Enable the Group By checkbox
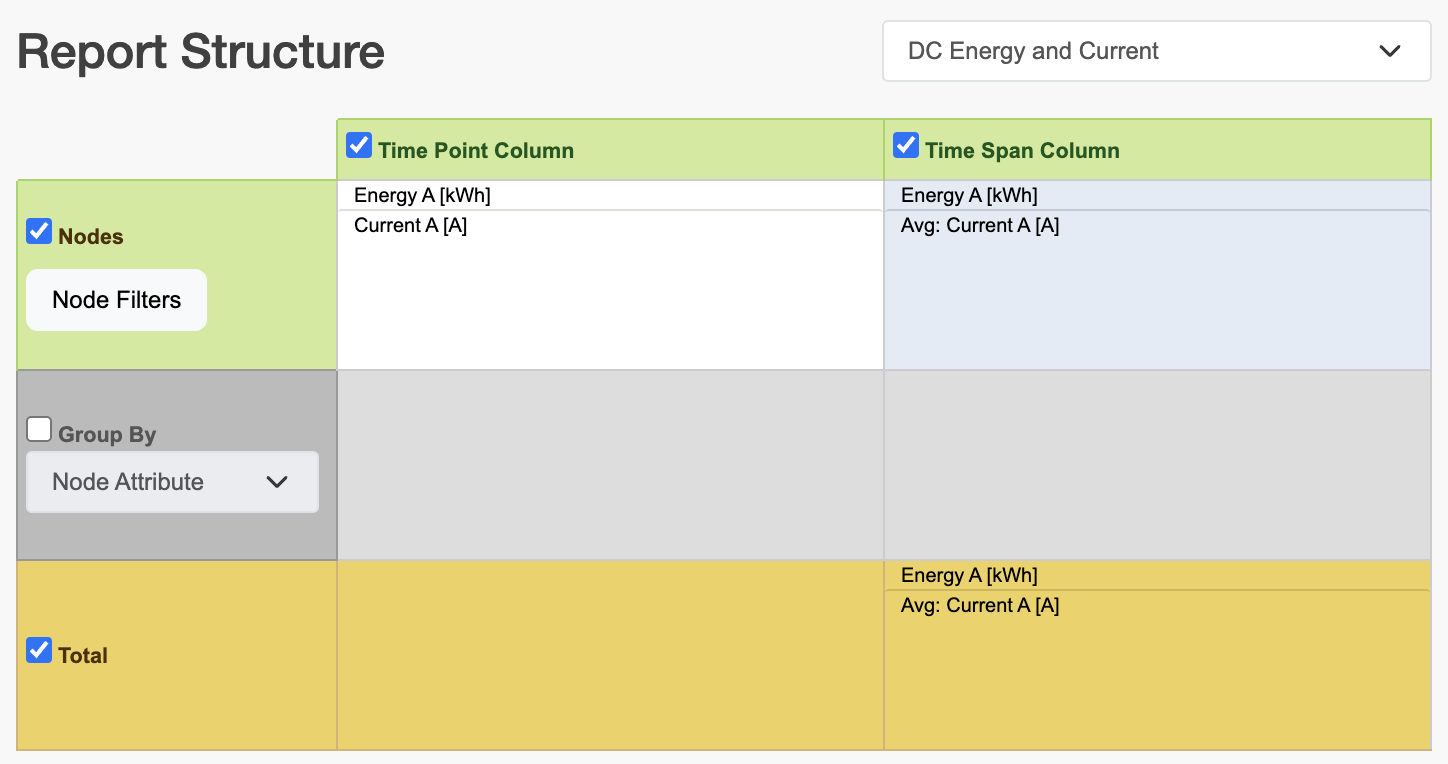Viewport: 1448px width, 764px height. pos(39,430)
